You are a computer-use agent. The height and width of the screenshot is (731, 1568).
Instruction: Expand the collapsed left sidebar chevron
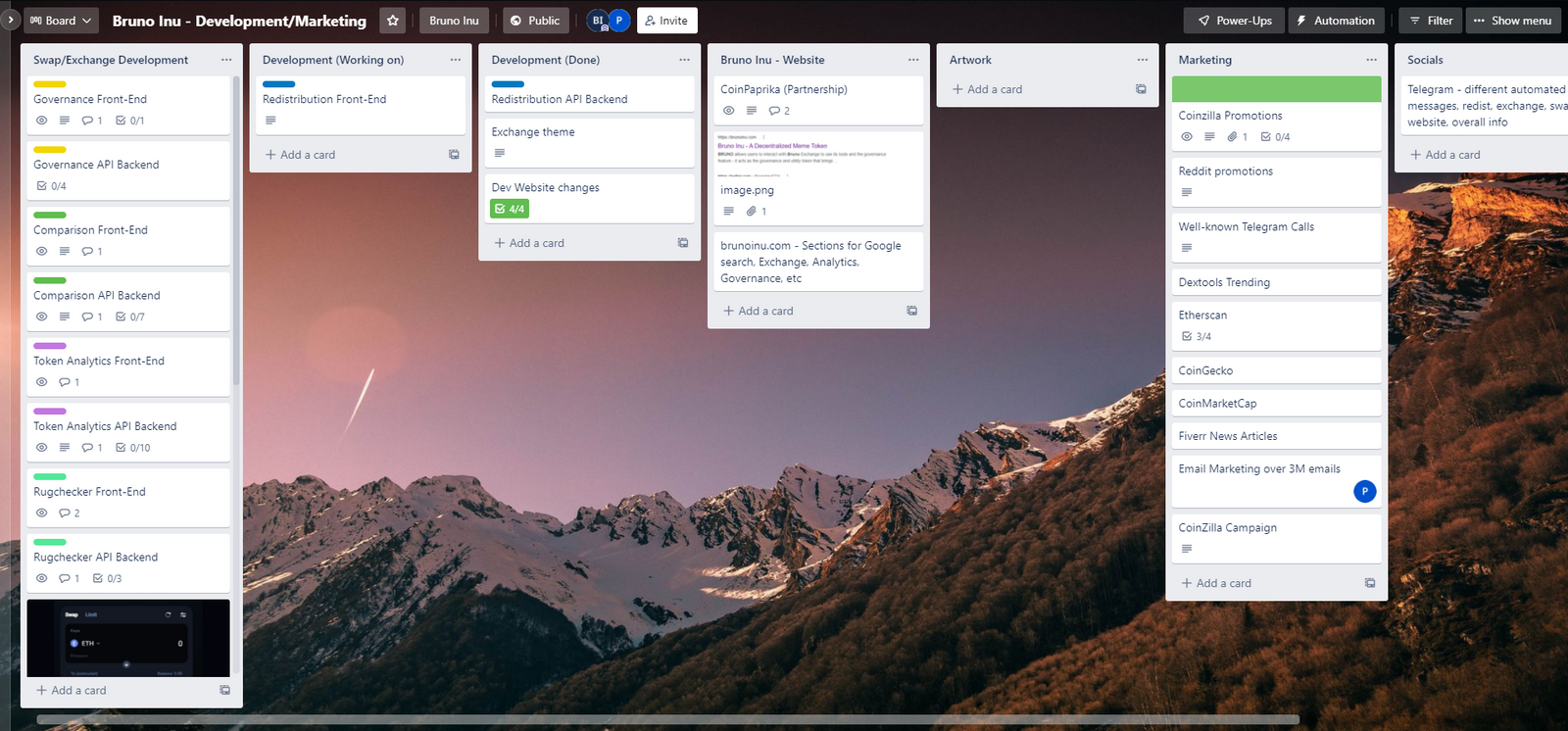10,20
